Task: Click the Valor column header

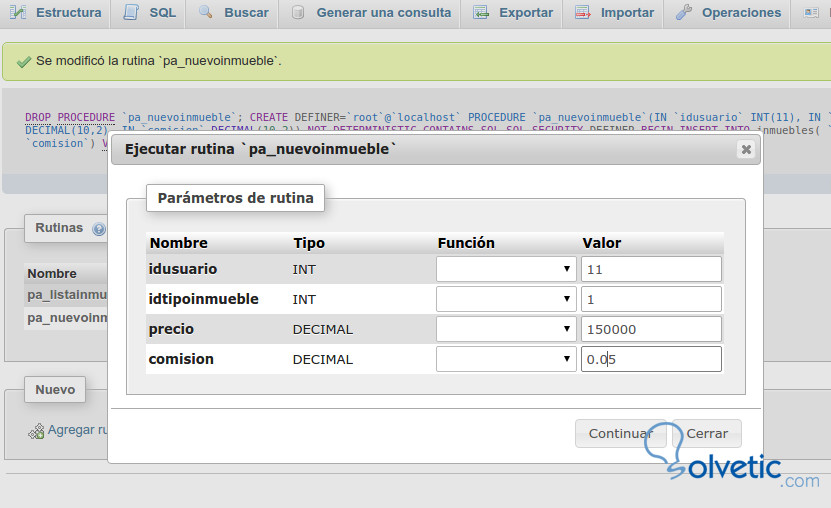Action: 602,243
